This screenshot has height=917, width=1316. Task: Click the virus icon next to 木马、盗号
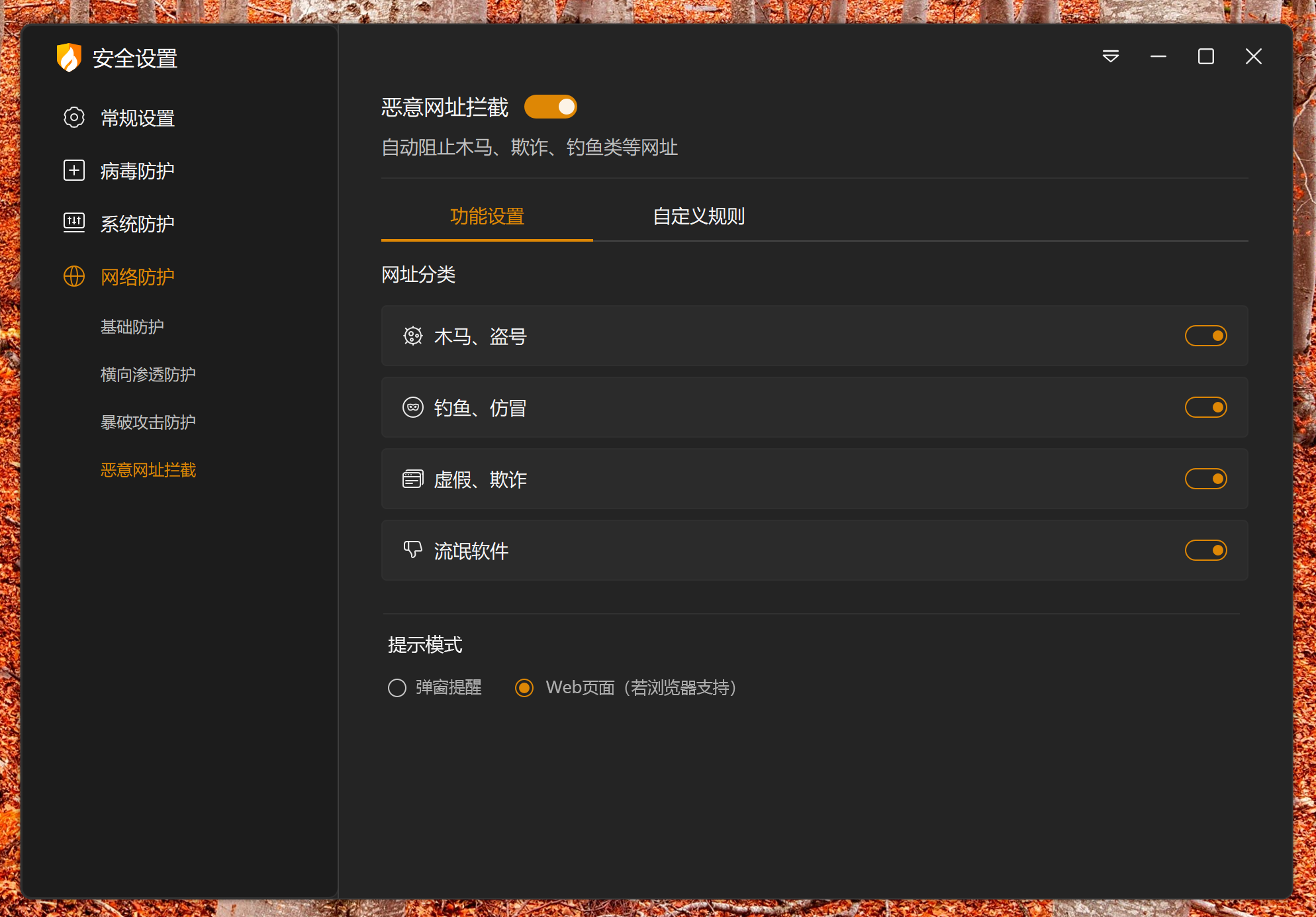412,336
